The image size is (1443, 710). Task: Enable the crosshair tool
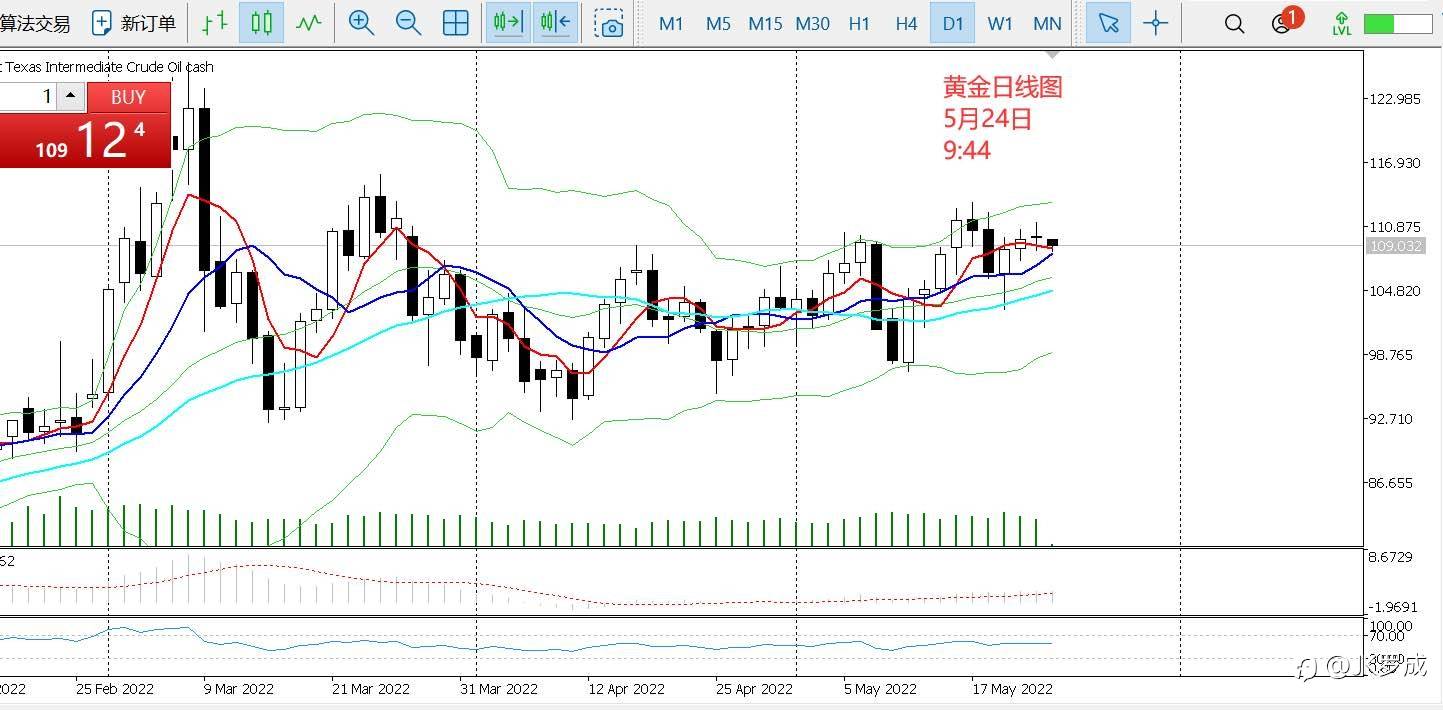tap(1155, 23)
